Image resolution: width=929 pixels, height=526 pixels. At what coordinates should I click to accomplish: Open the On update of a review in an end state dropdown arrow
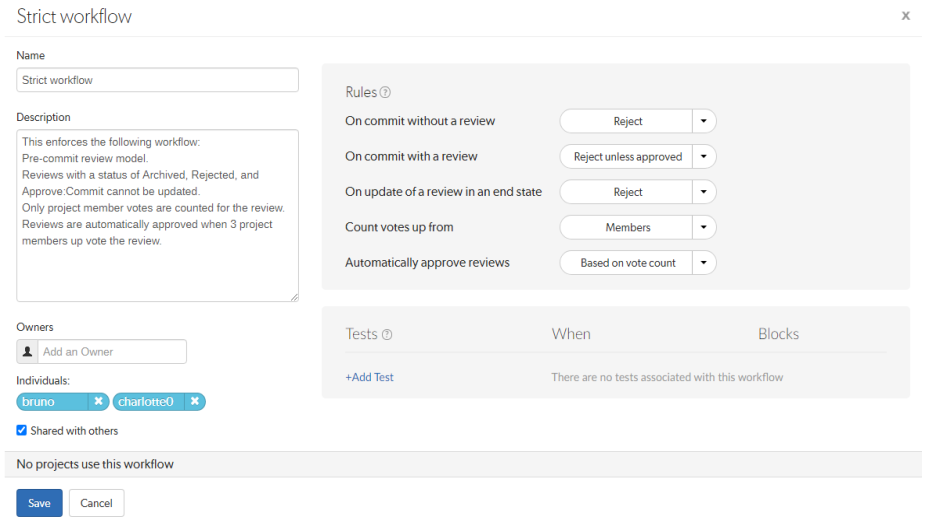704,192
